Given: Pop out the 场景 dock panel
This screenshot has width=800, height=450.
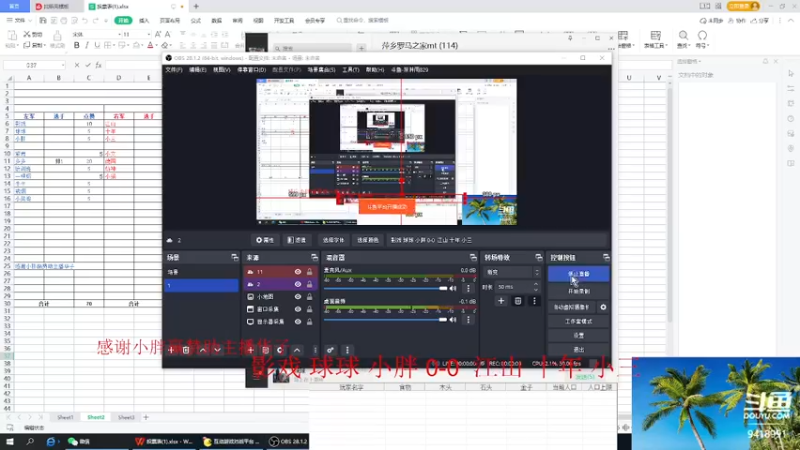Looking at the screenshot, I should pyautogui.click(x=235, y=258).
